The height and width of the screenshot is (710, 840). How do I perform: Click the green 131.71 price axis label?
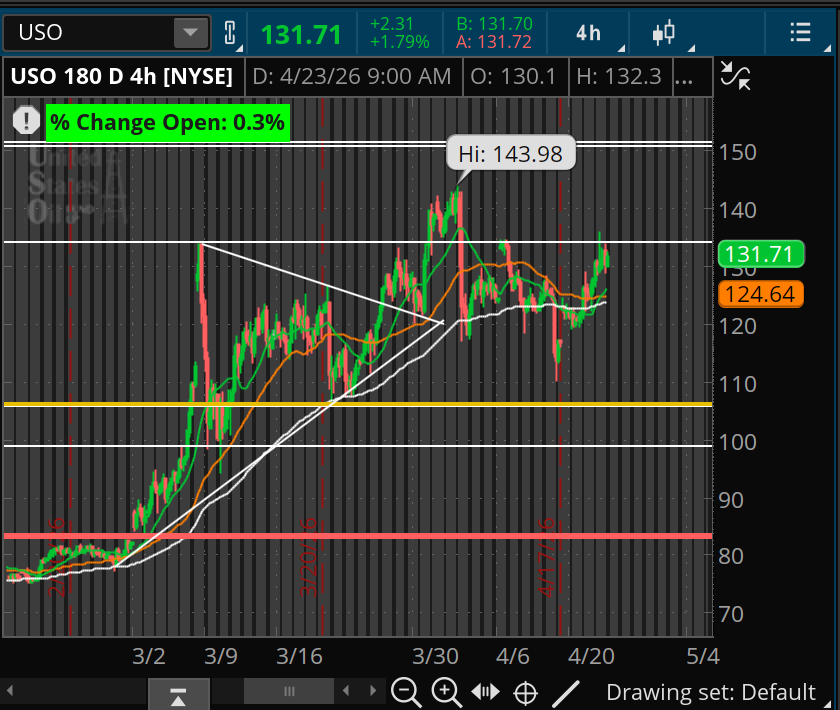pos(761,254)
